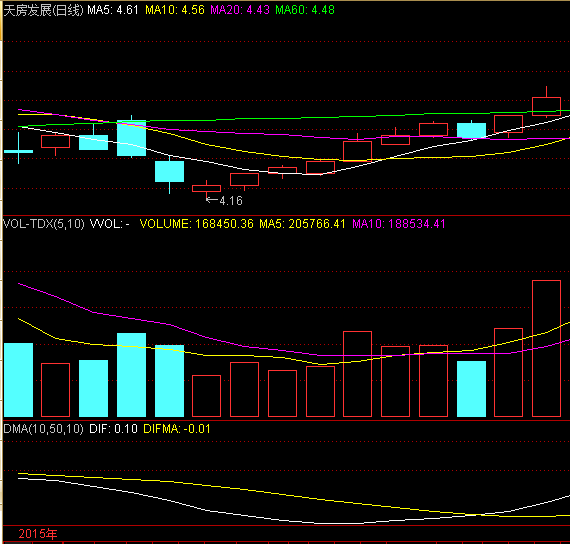
Task: Select the largest cyan candlestick body
Action: pos(132,138)
